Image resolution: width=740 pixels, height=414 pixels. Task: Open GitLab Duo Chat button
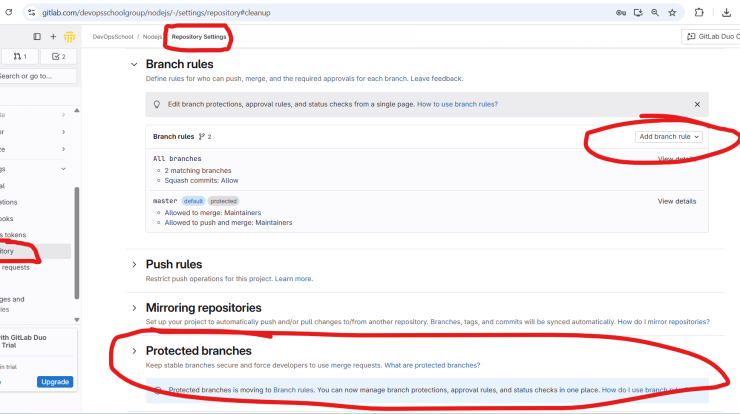[711, 36]
